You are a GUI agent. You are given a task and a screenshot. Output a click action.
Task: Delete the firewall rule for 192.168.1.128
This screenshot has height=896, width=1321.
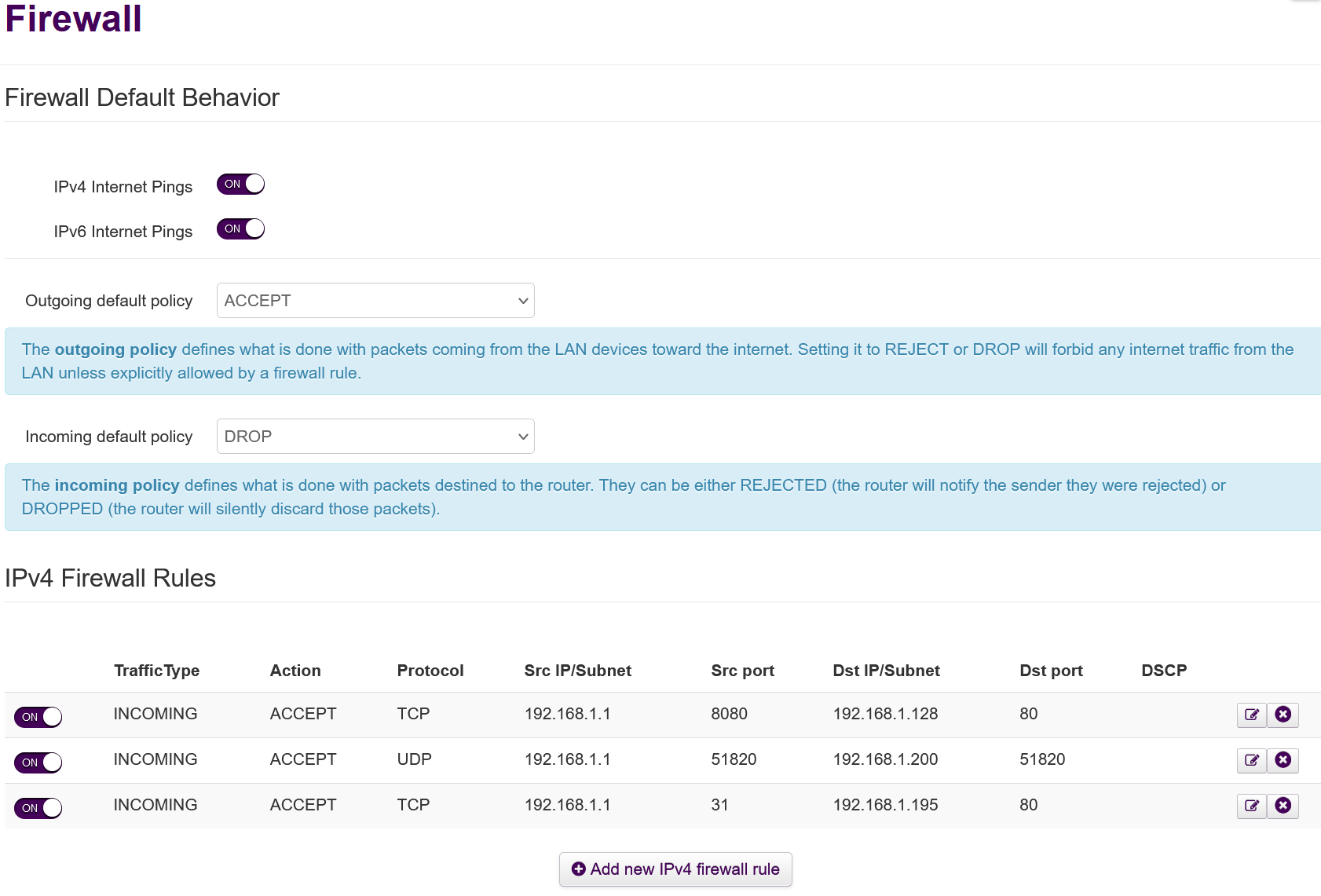pyautogui.click(x=1283, y=715)
